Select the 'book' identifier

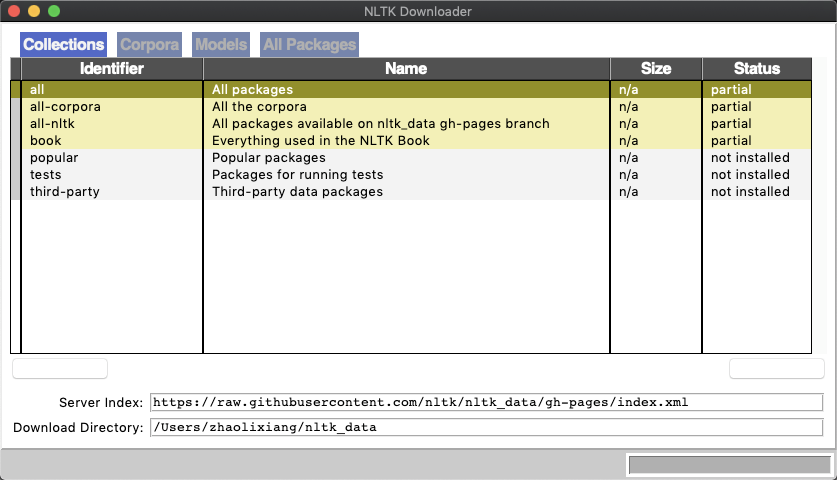tap(45, 141)
